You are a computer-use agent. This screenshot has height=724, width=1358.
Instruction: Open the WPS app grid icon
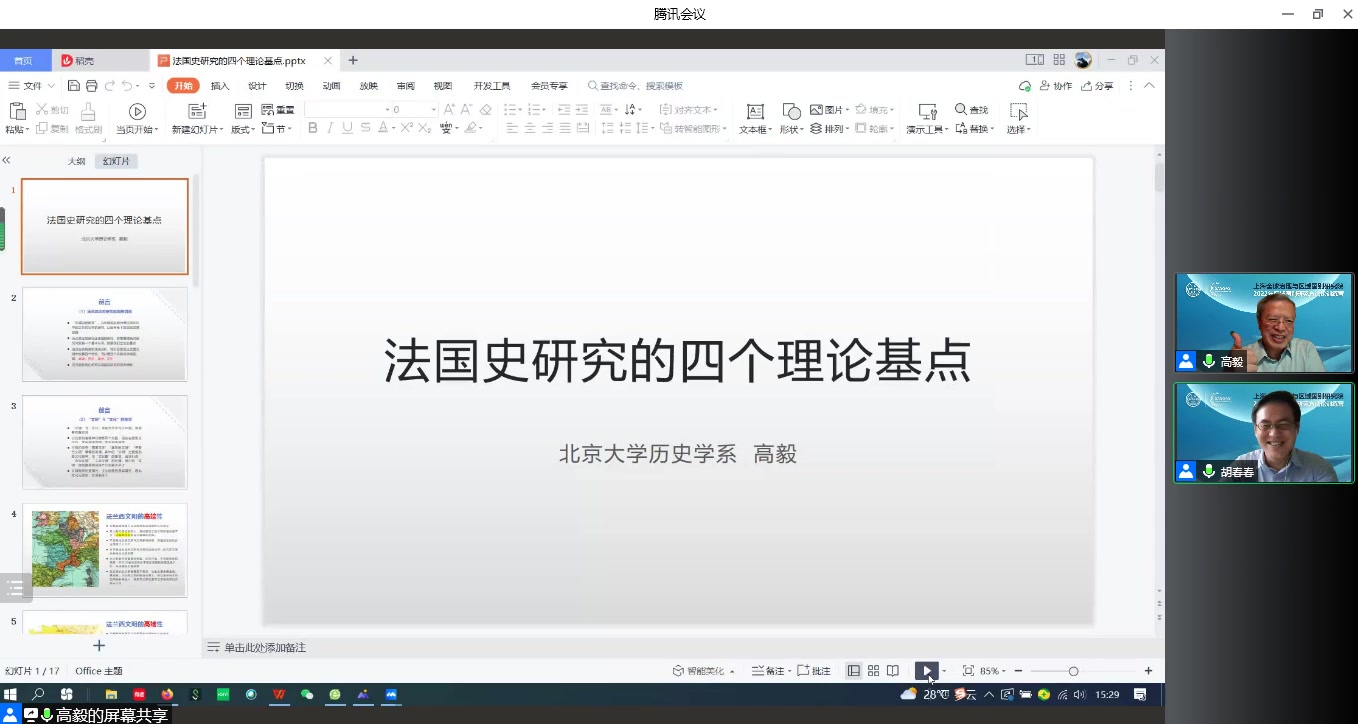click(x=1059, y=60)
